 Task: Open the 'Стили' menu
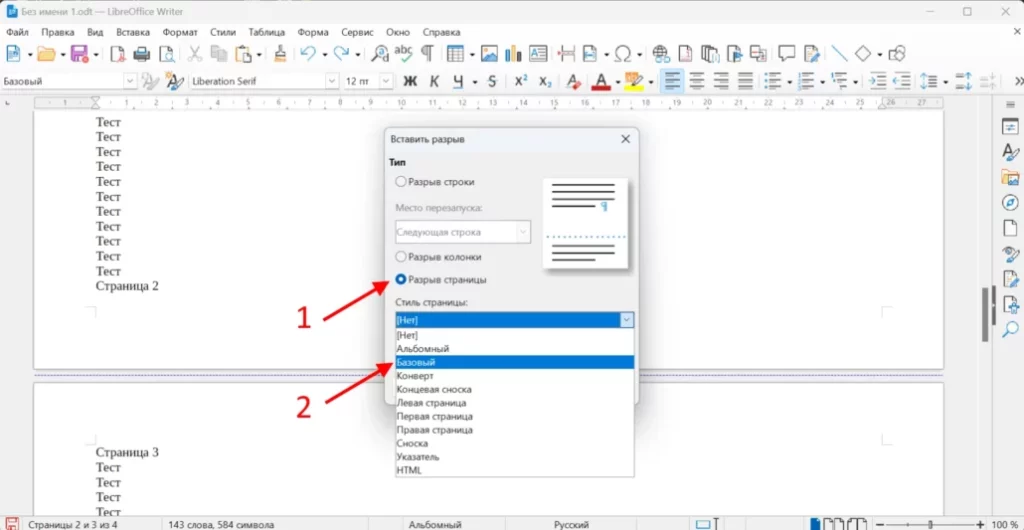[x=223, y=32]
